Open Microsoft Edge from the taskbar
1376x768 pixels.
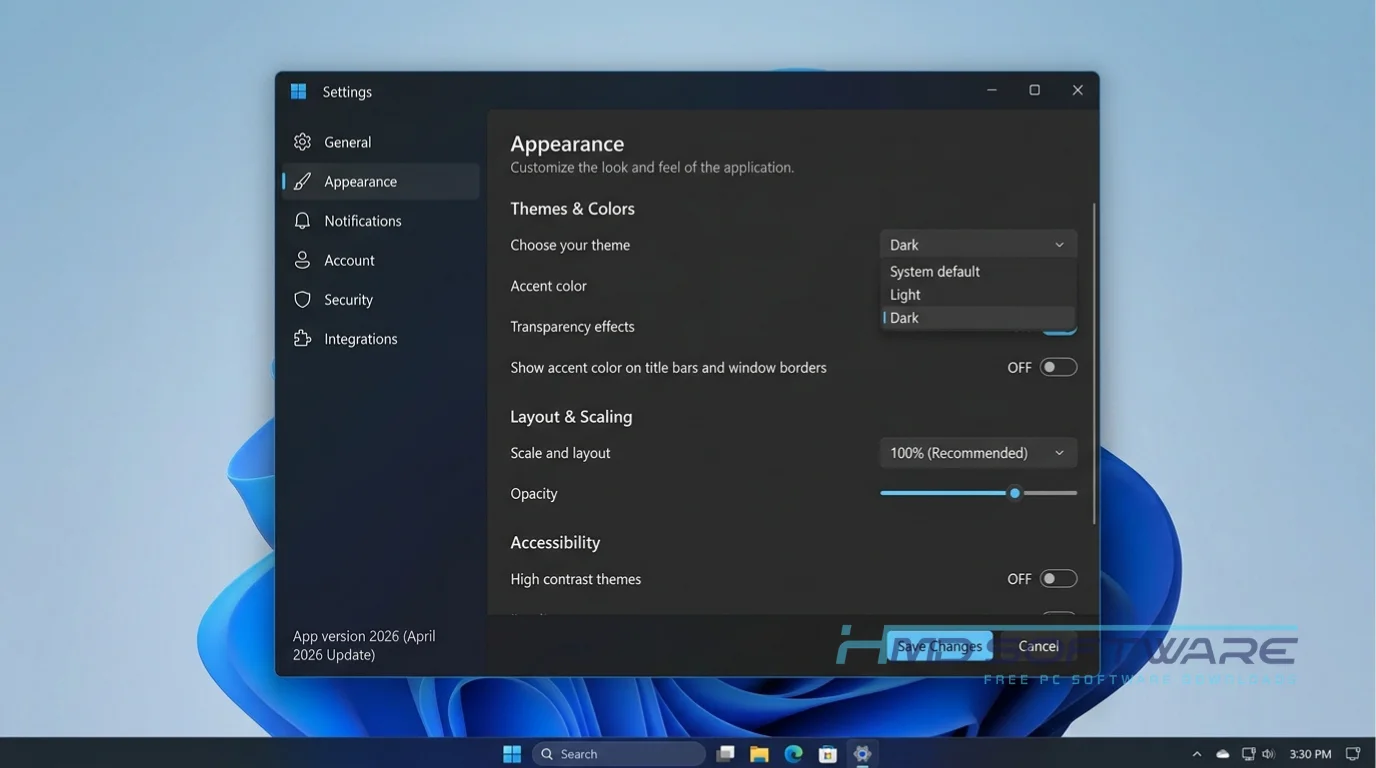(793, 754)
